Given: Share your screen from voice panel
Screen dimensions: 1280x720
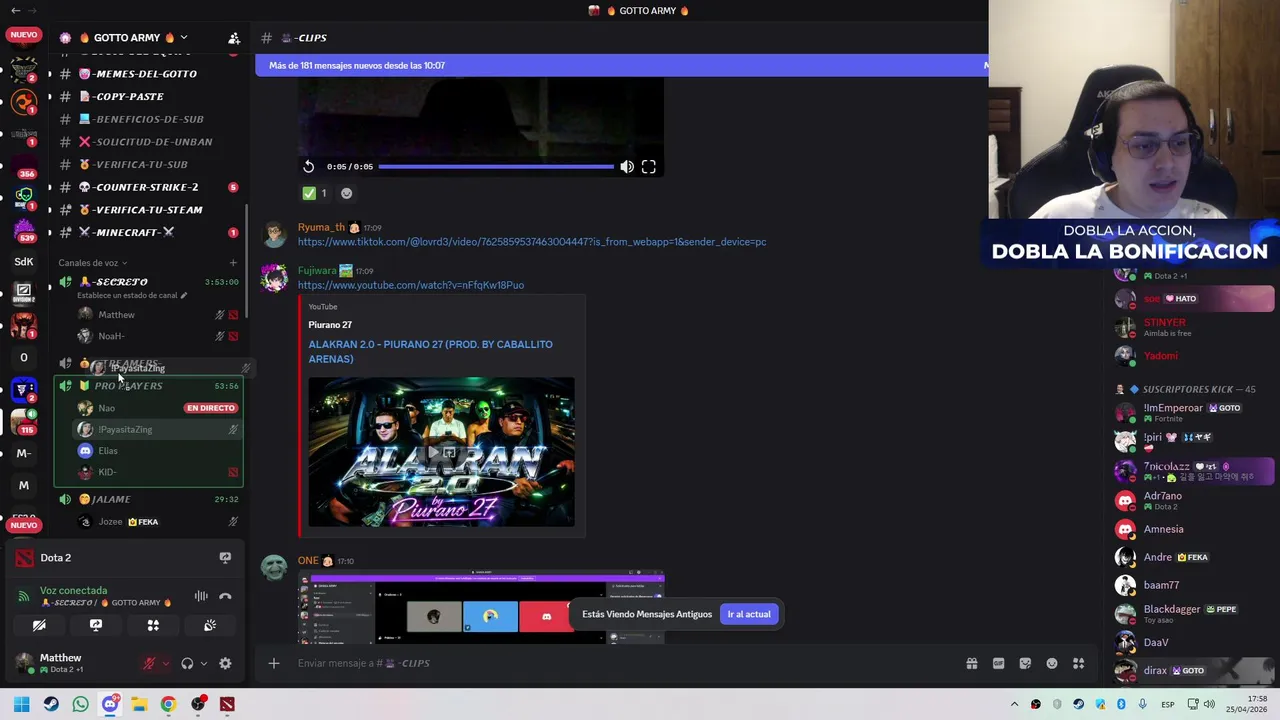Looking at the screenshot, I should [96, 625].
